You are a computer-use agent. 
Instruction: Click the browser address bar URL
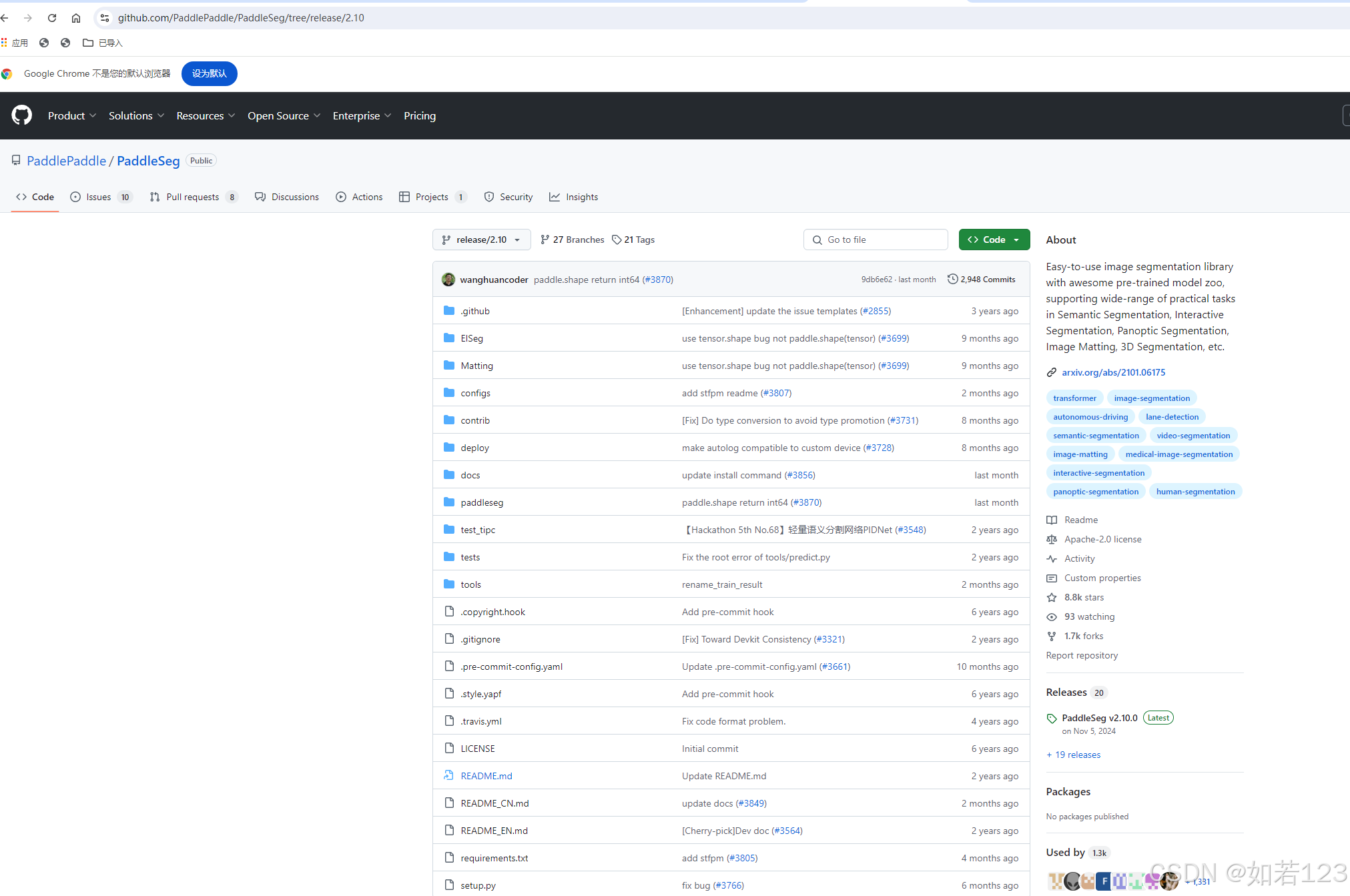point(241,18)
